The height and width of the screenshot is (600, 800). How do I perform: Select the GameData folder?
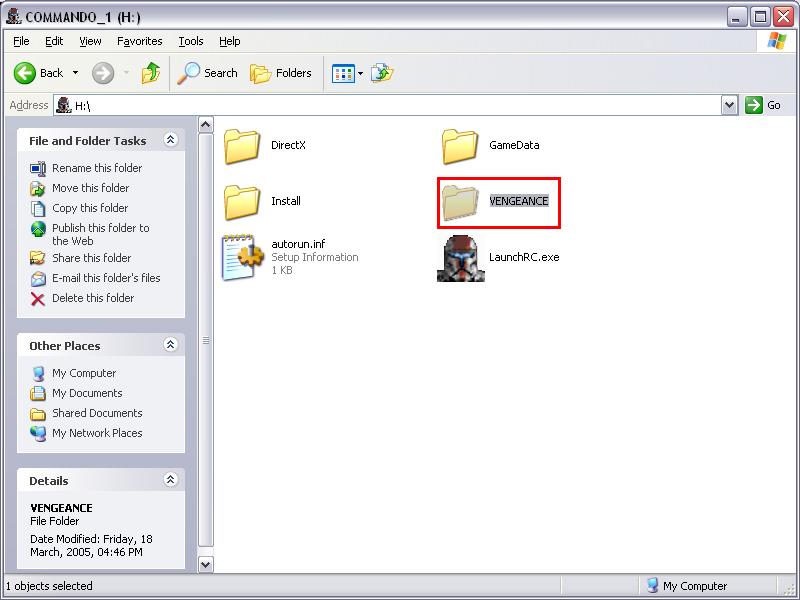pyautogui.click(x=460, y=146)
